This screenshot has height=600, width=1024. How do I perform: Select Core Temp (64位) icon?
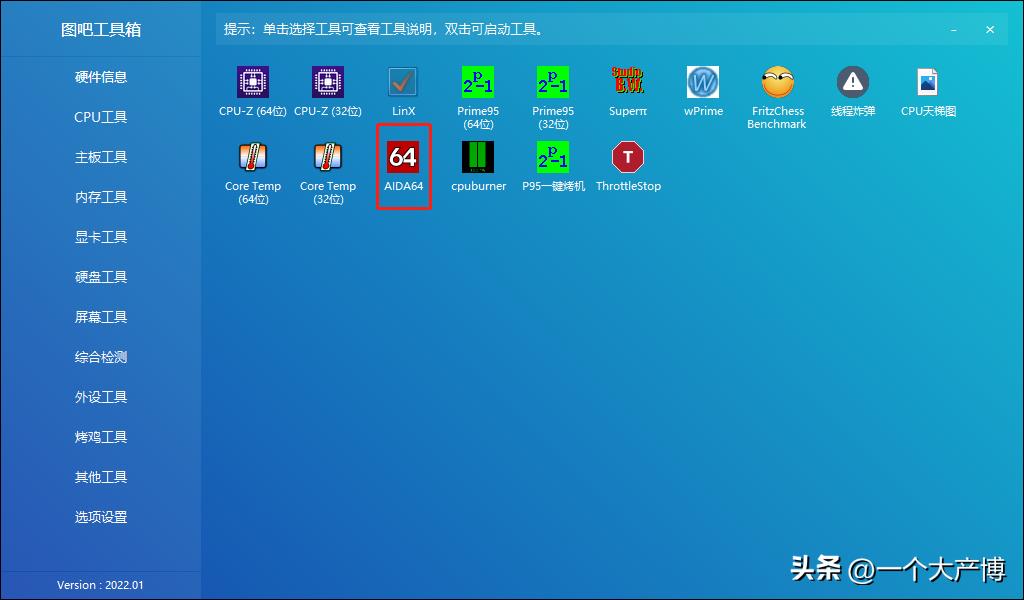coord(253,158)
